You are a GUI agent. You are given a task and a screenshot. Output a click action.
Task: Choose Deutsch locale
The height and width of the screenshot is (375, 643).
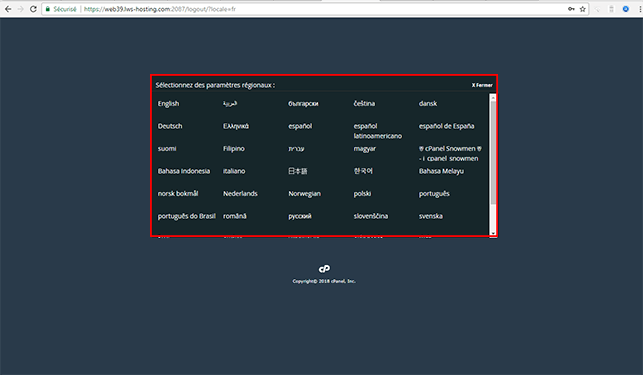[x=170, y=126]
